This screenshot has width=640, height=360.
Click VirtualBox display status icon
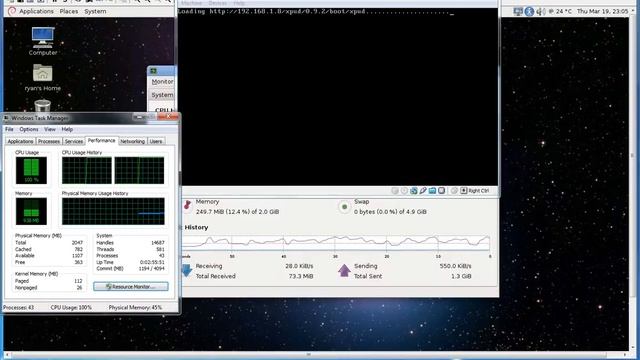tap(442, 191)
